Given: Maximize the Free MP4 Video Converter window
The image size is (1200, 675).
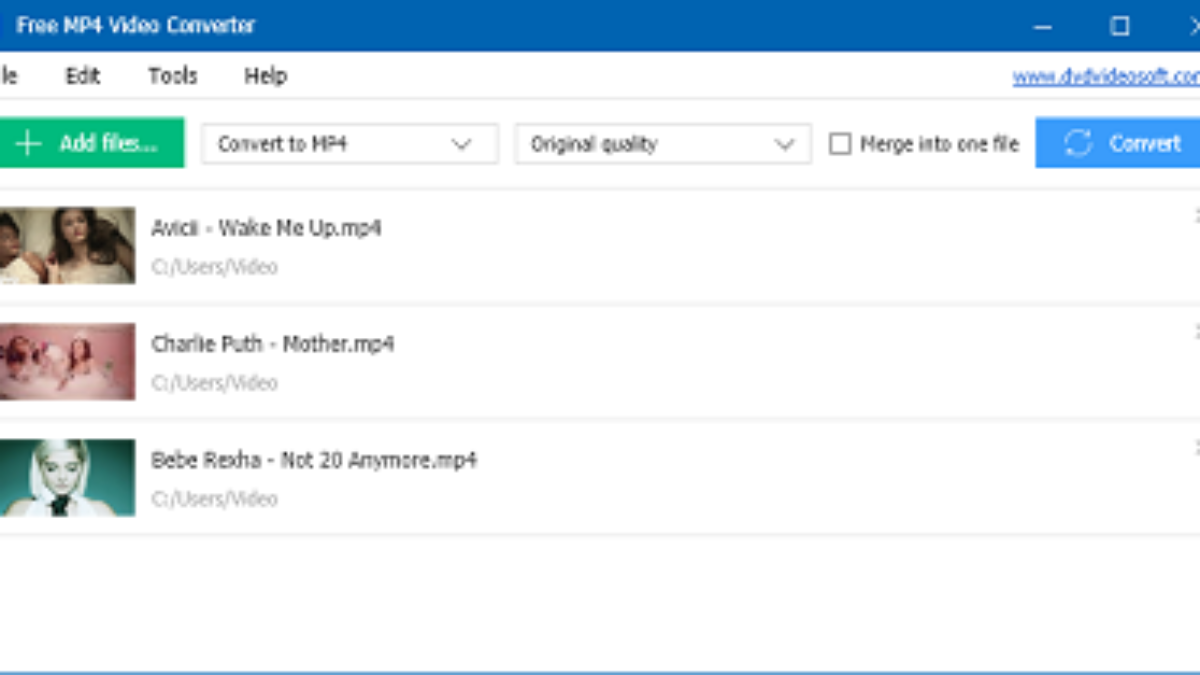Looking at the screenshot, I should pos(1120,26).
